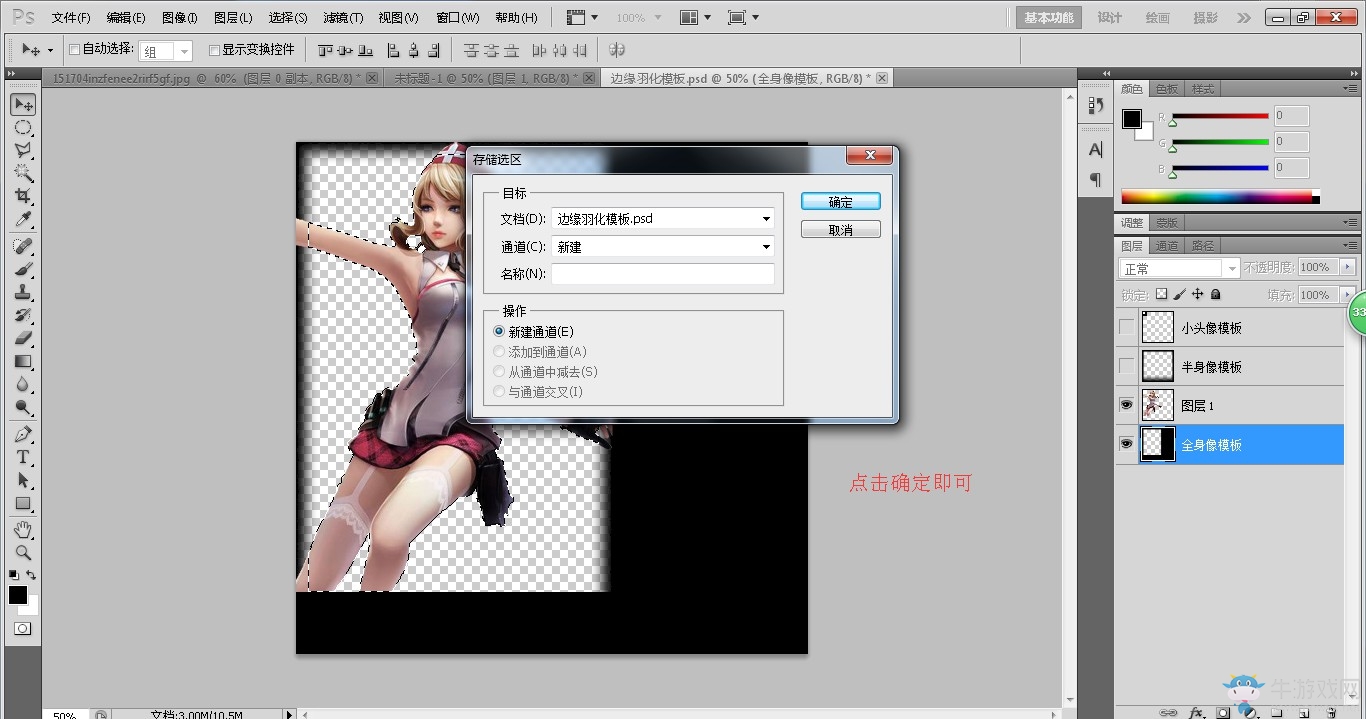Click the 取消 button in dialog
Screen dimensions: 1366x719
pos(841,230)
